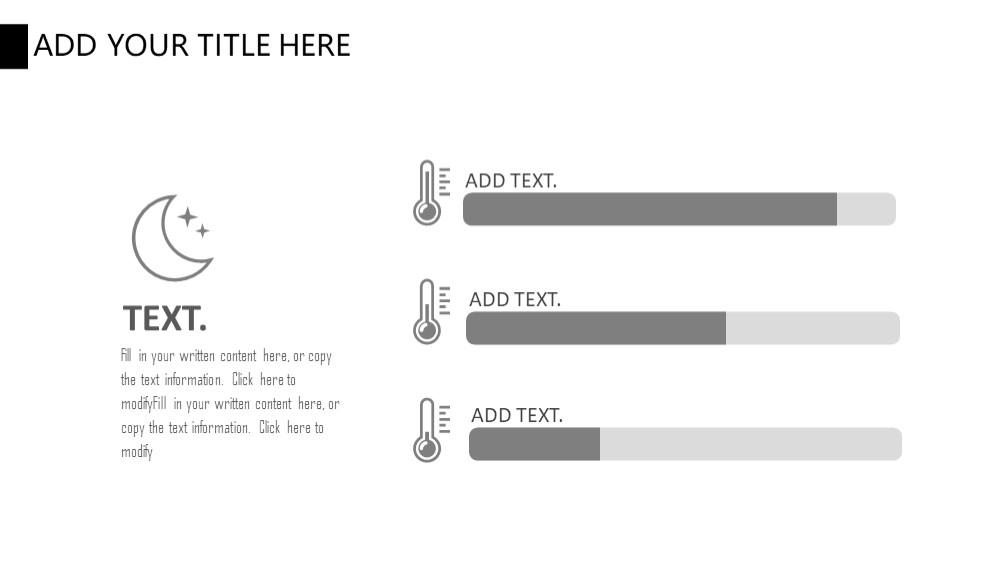Viewport: 1000px width, 562px height.
Task: Select the bottom thermometer icon
Action: coord(432,430)
